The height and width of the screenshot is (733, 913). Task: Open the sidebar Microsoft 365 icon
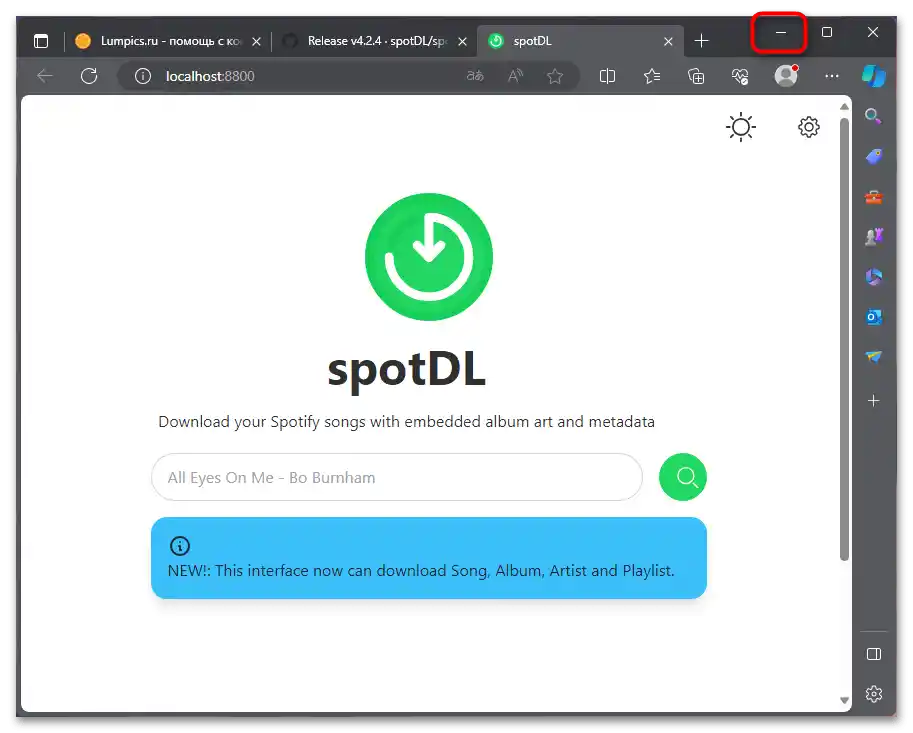[x=873, y=277]
